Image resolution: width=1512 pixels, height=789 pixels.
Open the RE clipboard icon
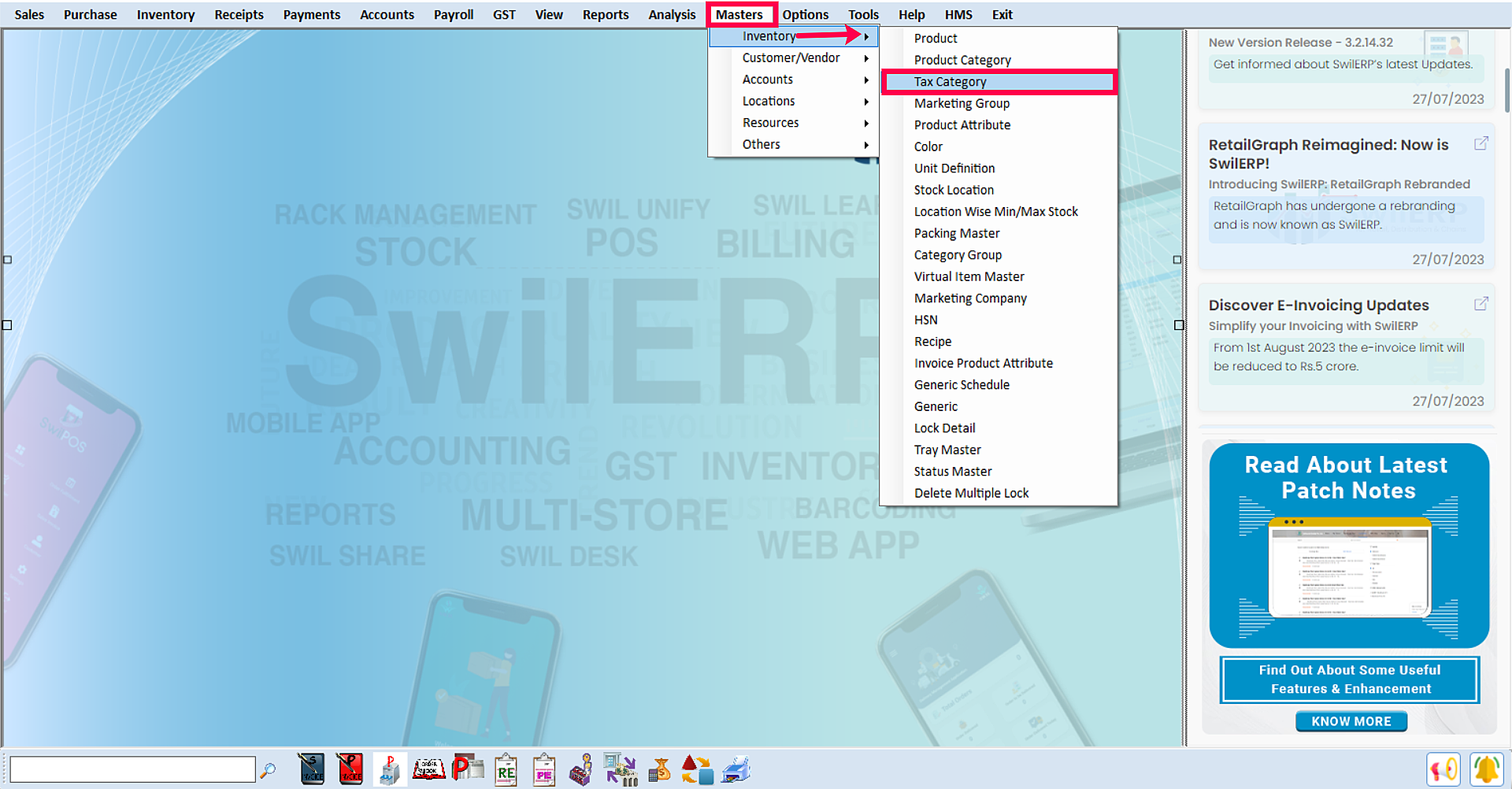pyautogui.click(x=506, y=769)
